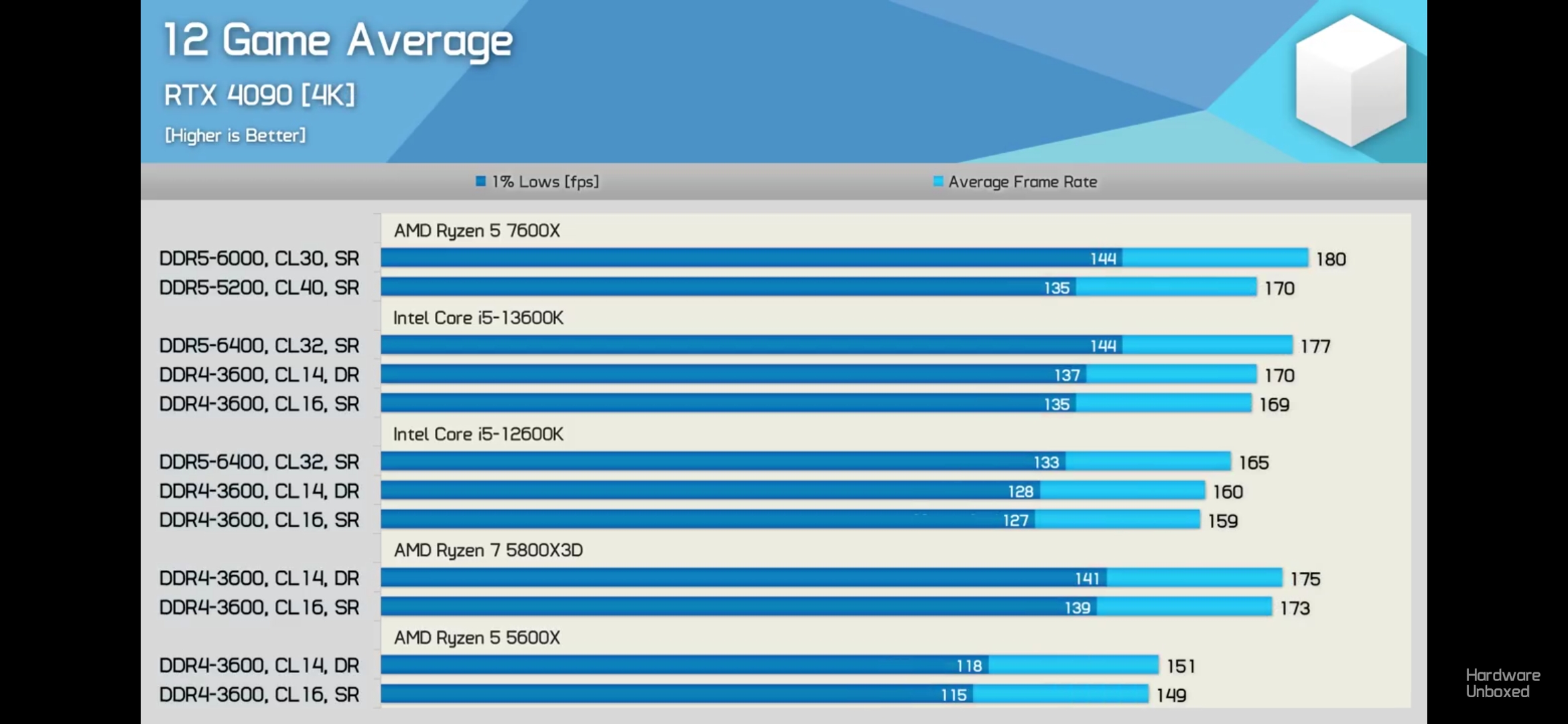Click the 118 value on 5600X bar
The width and height of the screenshot is (1568, 724).
(969, 666)
